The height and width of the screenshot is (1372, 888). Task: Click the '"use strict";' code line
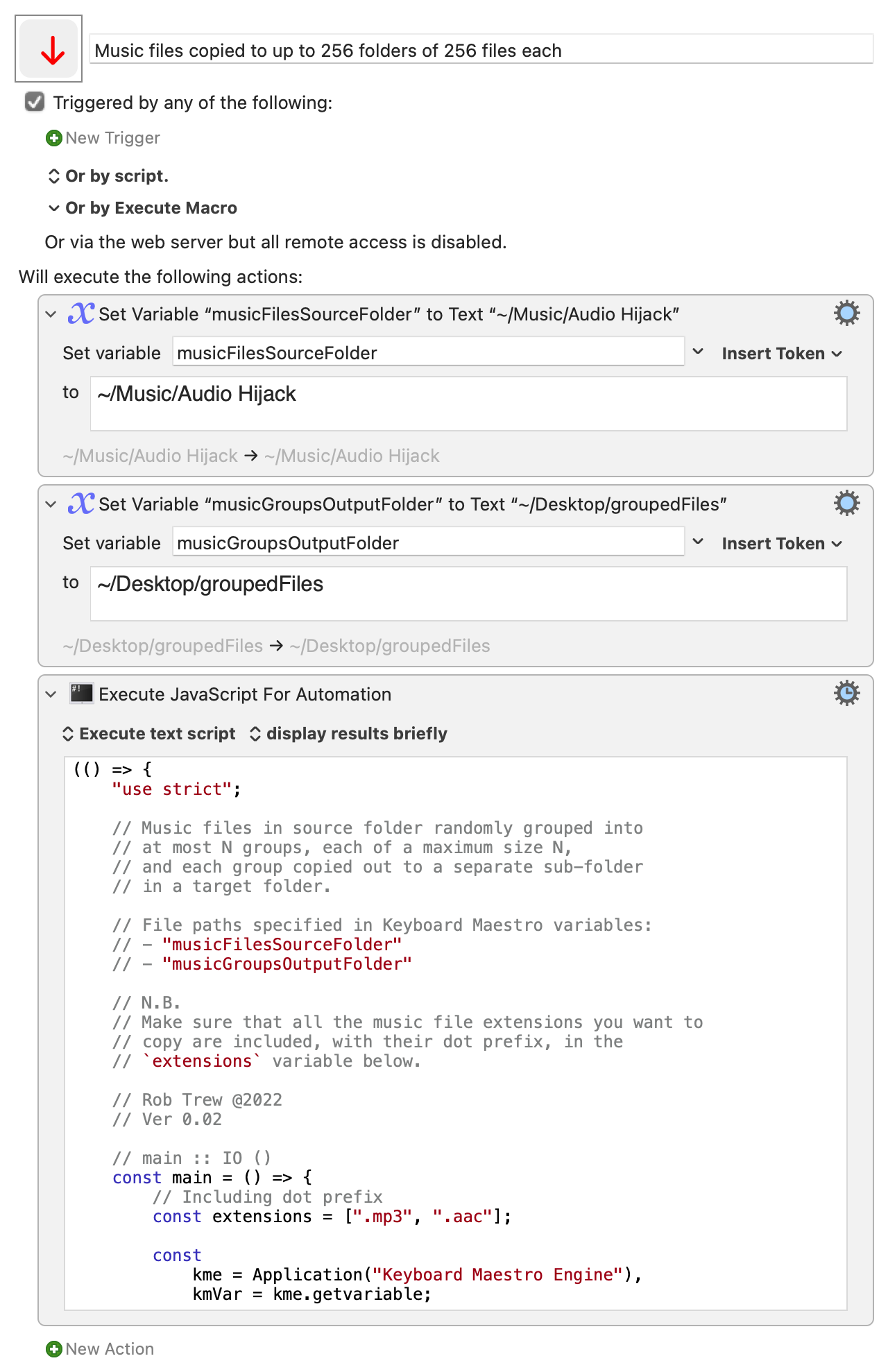tap(177, 789)
